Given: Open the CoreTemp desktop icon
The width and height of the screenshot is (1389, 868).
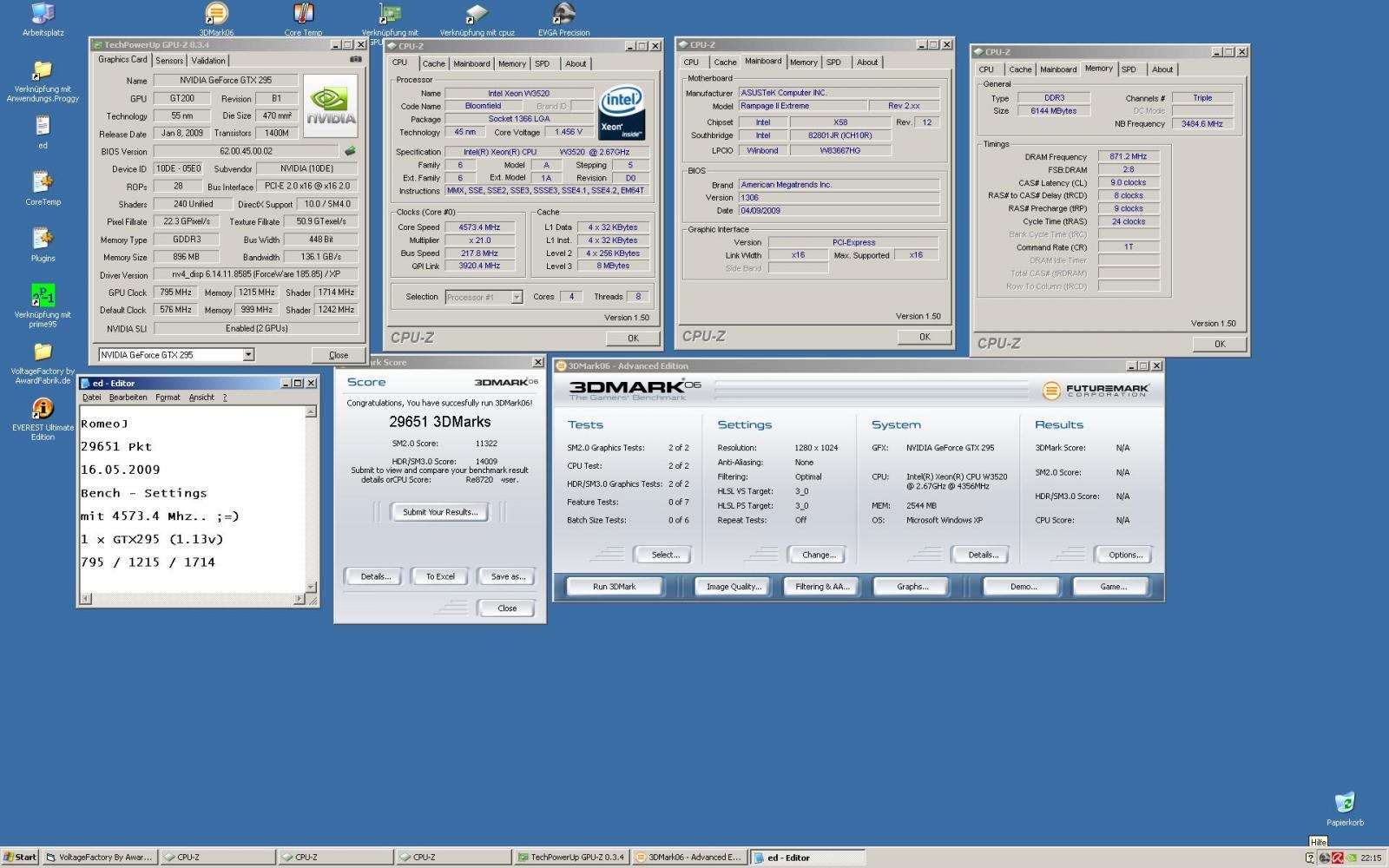Looking at the screenshot, I should point(43,188).
